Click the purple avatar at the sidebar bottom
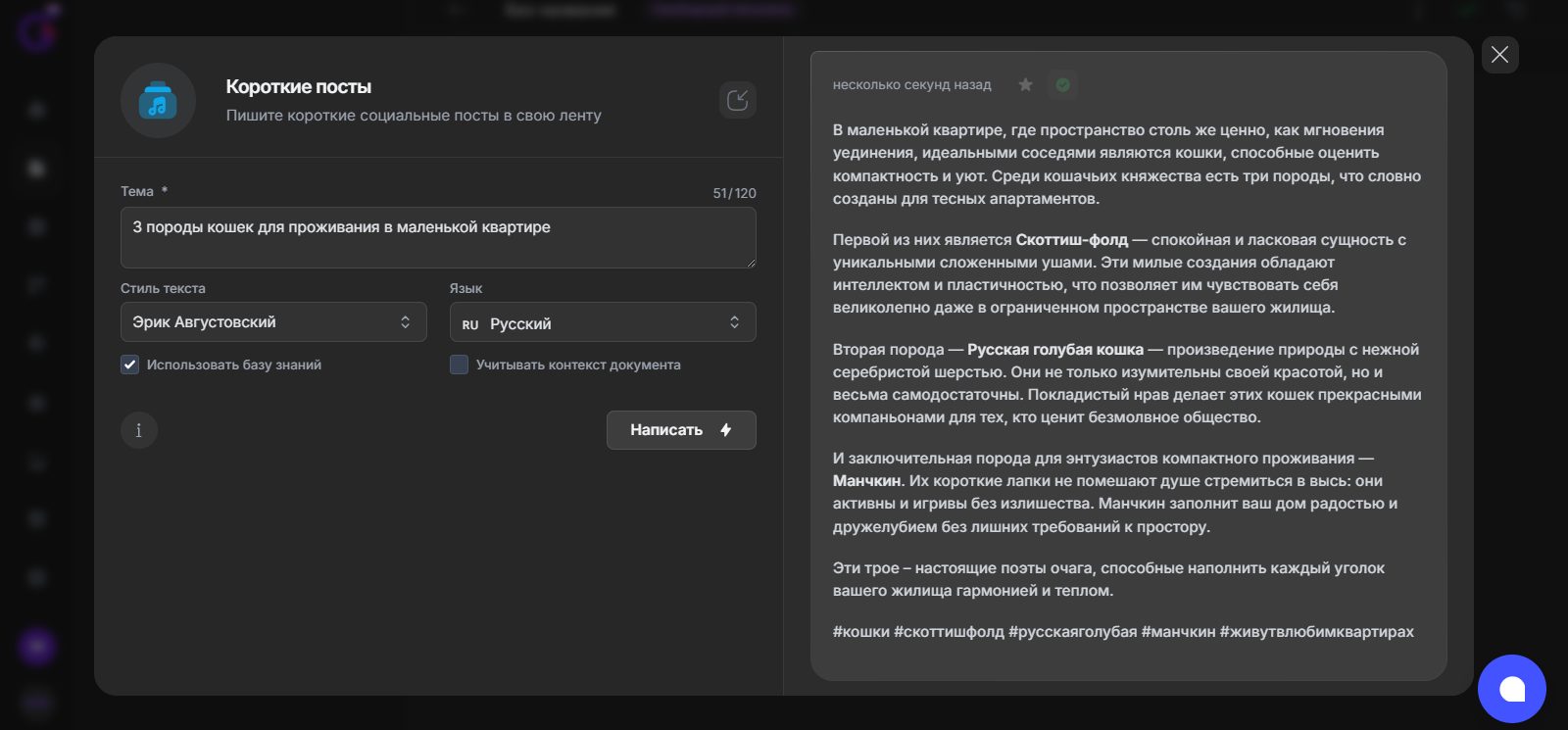The width and height of the screenshot is (1568, 730). [x=37, y=646]
